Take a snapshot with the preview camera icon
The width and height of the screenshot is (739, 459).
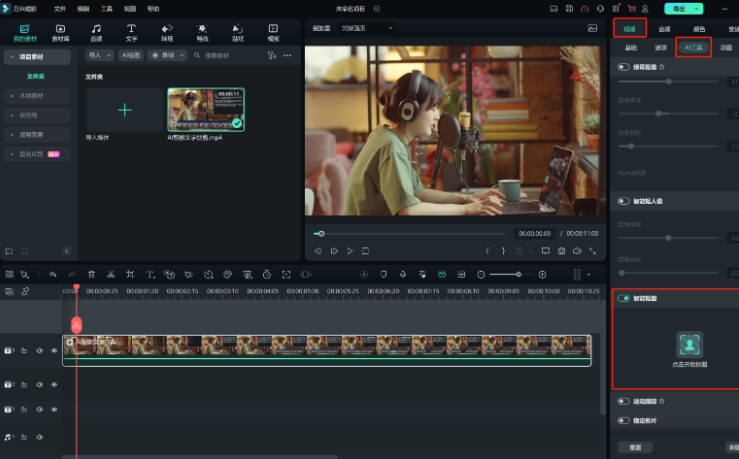pyautogui.click(x=561, y=250)
